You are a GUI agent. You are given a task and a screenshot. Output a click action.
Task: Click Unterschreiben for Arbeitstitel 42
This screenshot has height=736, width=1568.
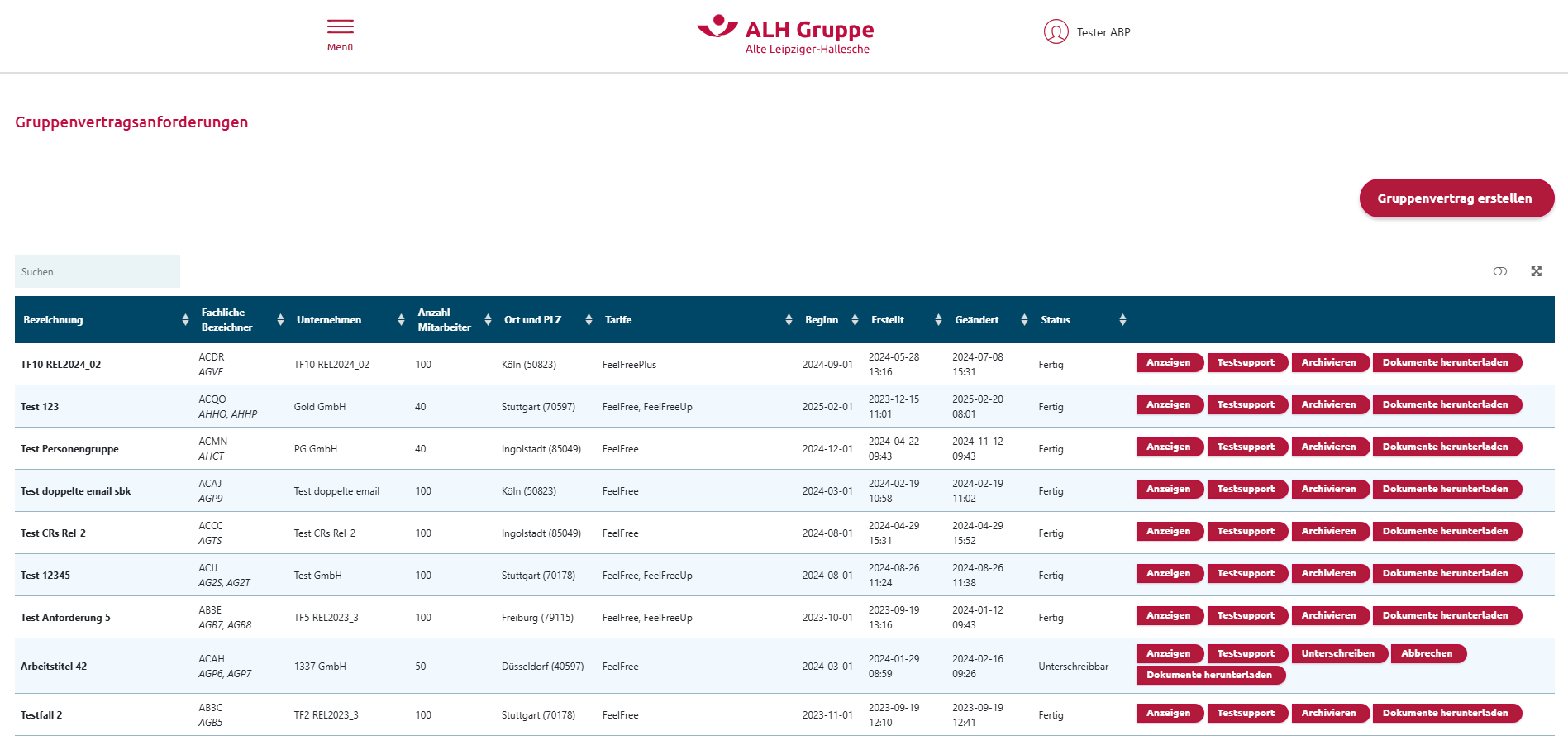[1337, 654]
